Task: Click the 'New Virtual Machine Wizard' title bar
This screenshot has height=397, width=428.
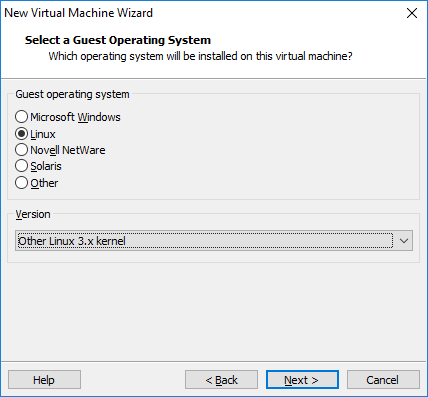Action: point(78,13)
